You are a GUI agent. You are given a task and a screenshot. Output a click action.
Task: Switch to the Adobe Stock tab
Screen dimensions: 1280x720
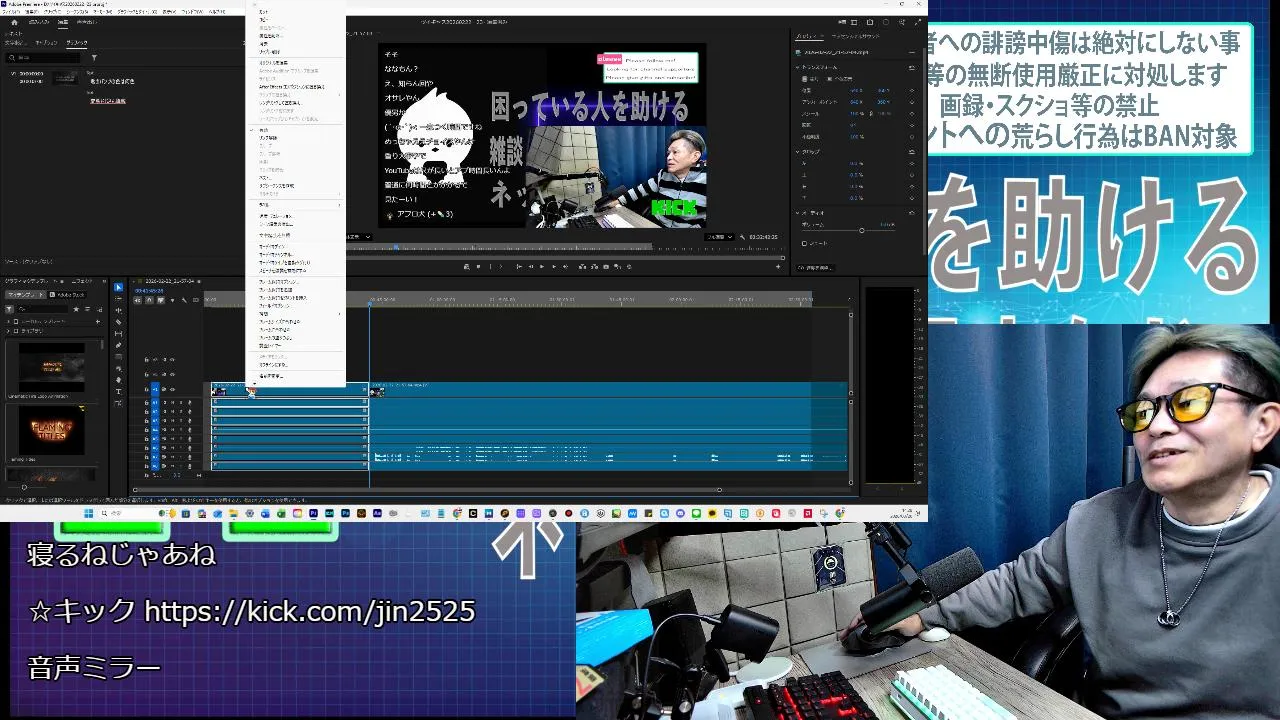pyautogui.click(x=67, y=295)
